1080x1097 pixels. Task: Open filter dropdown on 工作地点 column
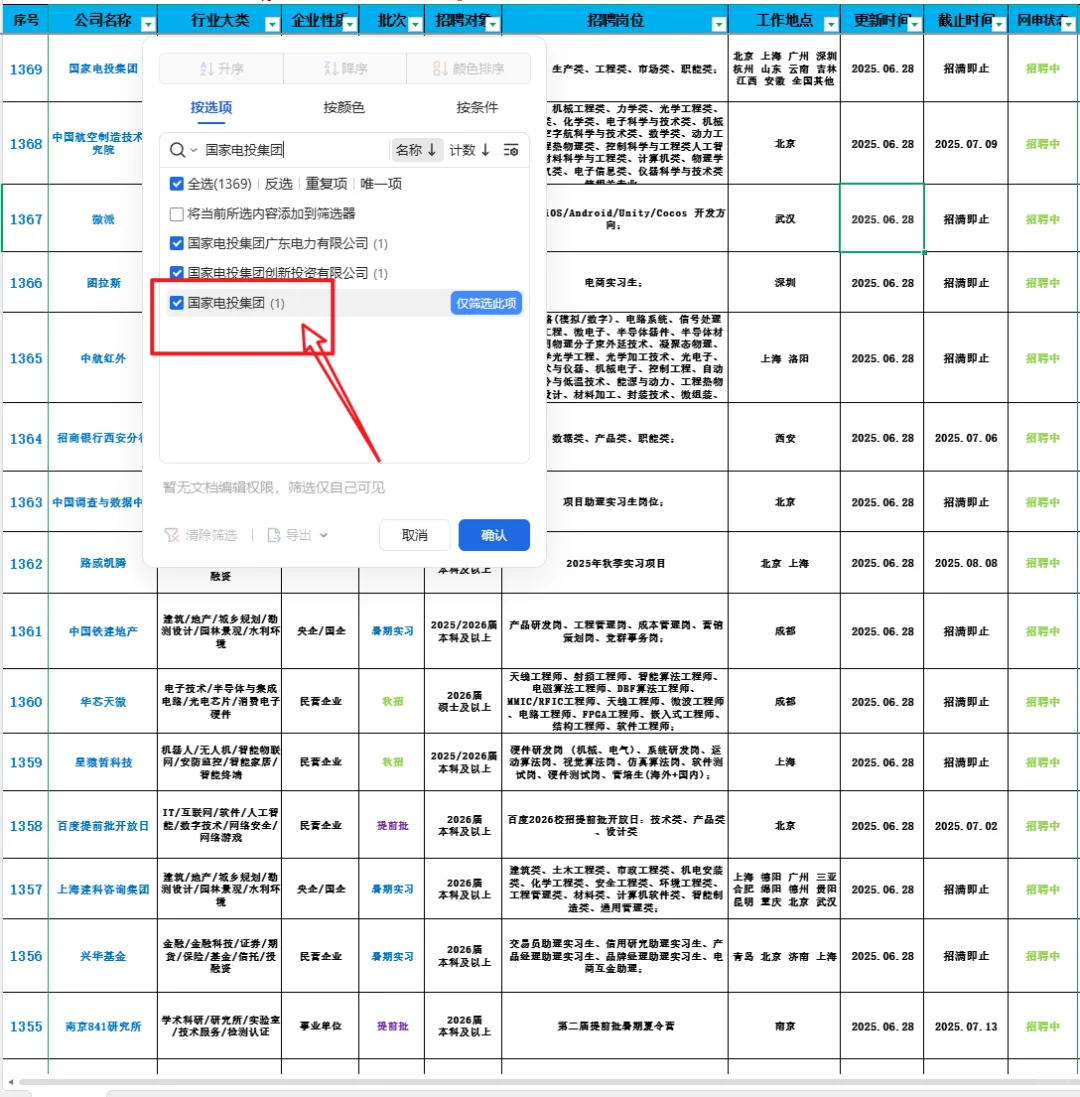(x=831, y=24)
